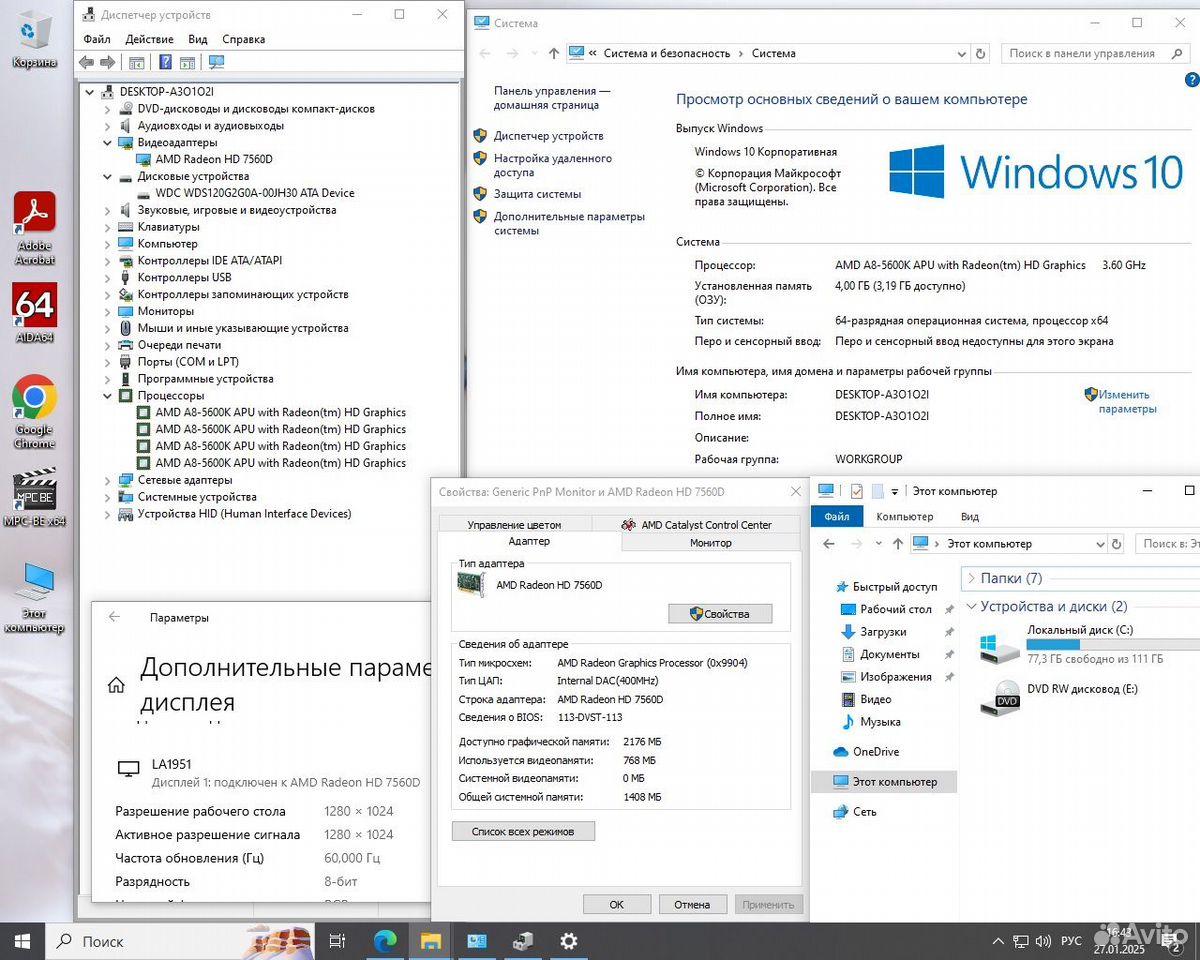Open 'Файл' menu in Device Manager

coord(97,39)
